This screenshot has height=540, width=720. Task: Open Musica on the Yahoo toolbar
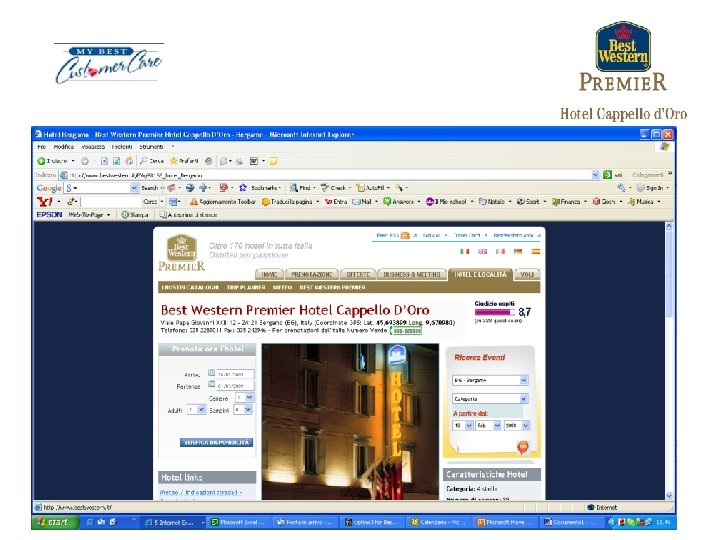[643, 202]
